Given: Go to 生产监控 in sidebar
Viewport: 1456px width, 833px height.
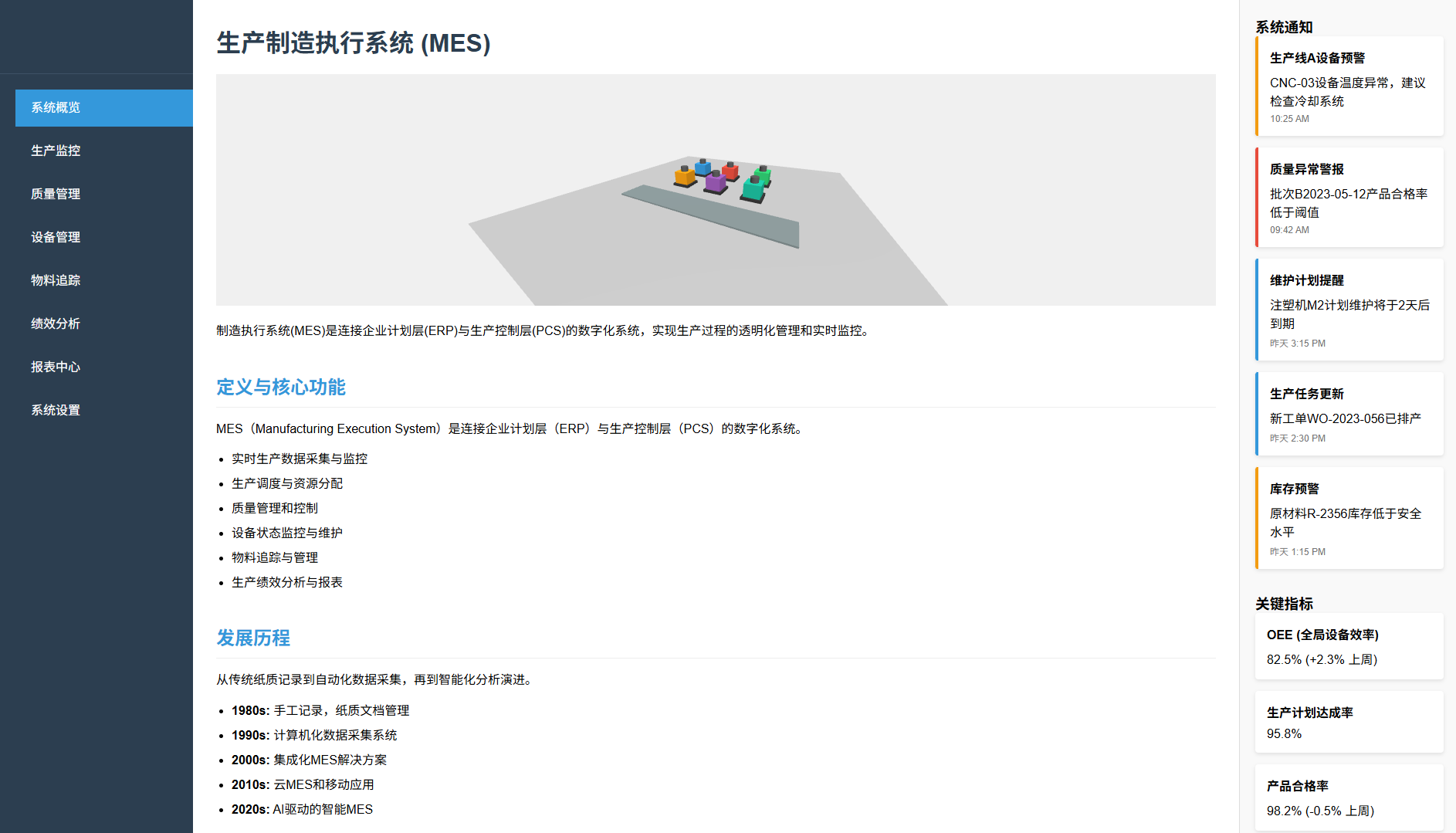Looking at the screenshot, I should (x=104, y=151).
